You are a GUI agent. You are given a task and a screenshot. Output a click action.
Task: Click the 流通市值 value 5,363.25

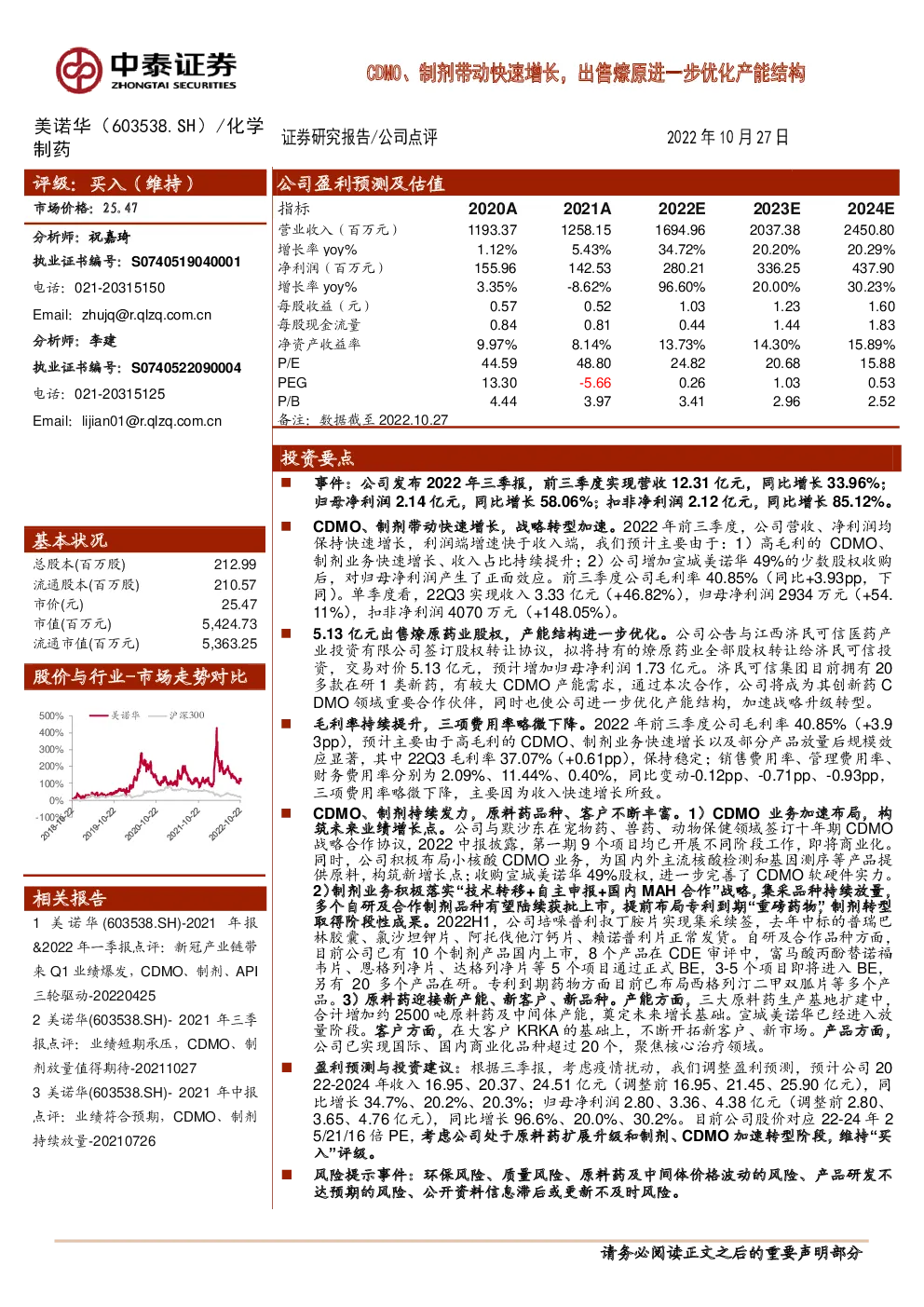(x=229, y=644)
